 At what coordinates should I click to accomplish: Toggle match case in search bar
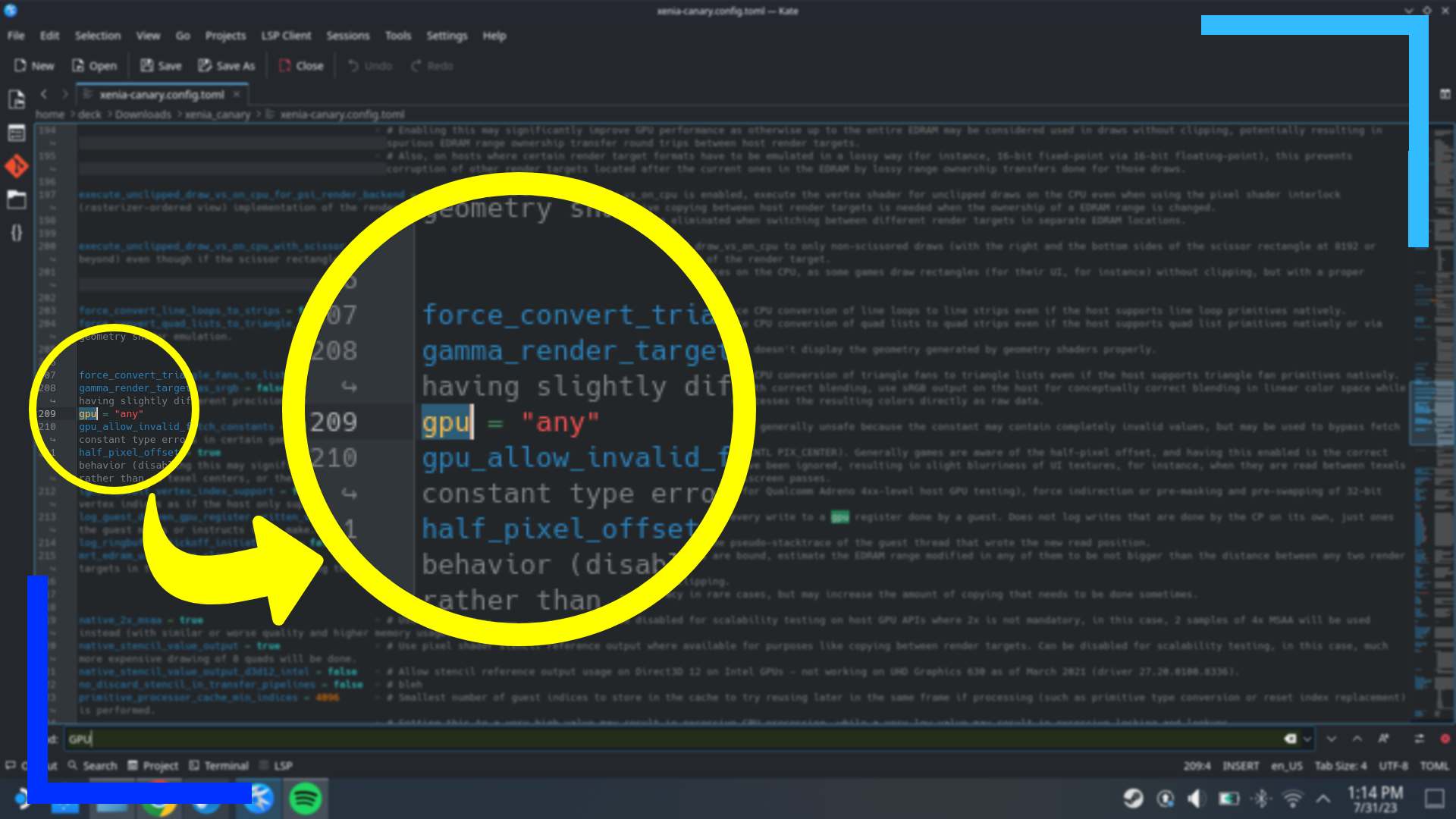(1383, 739)
